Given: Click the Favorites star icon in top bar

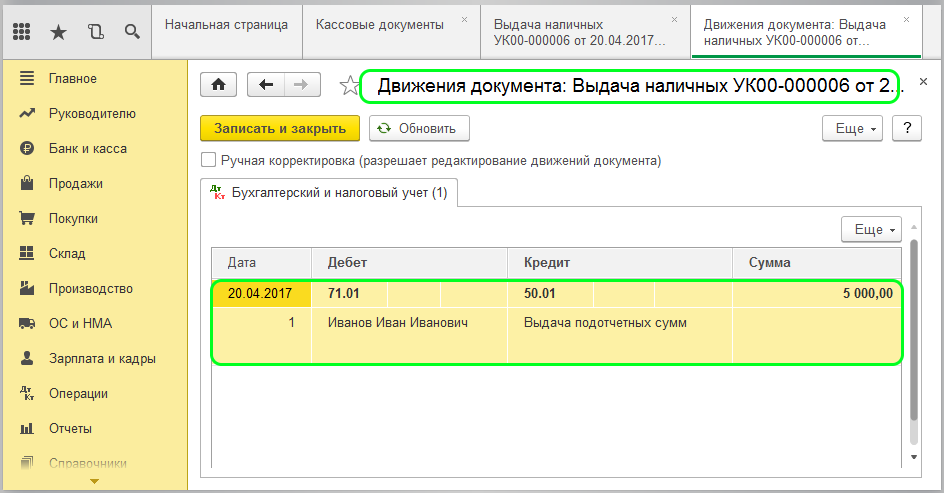Looking at the screenshot, I should 58,31.
